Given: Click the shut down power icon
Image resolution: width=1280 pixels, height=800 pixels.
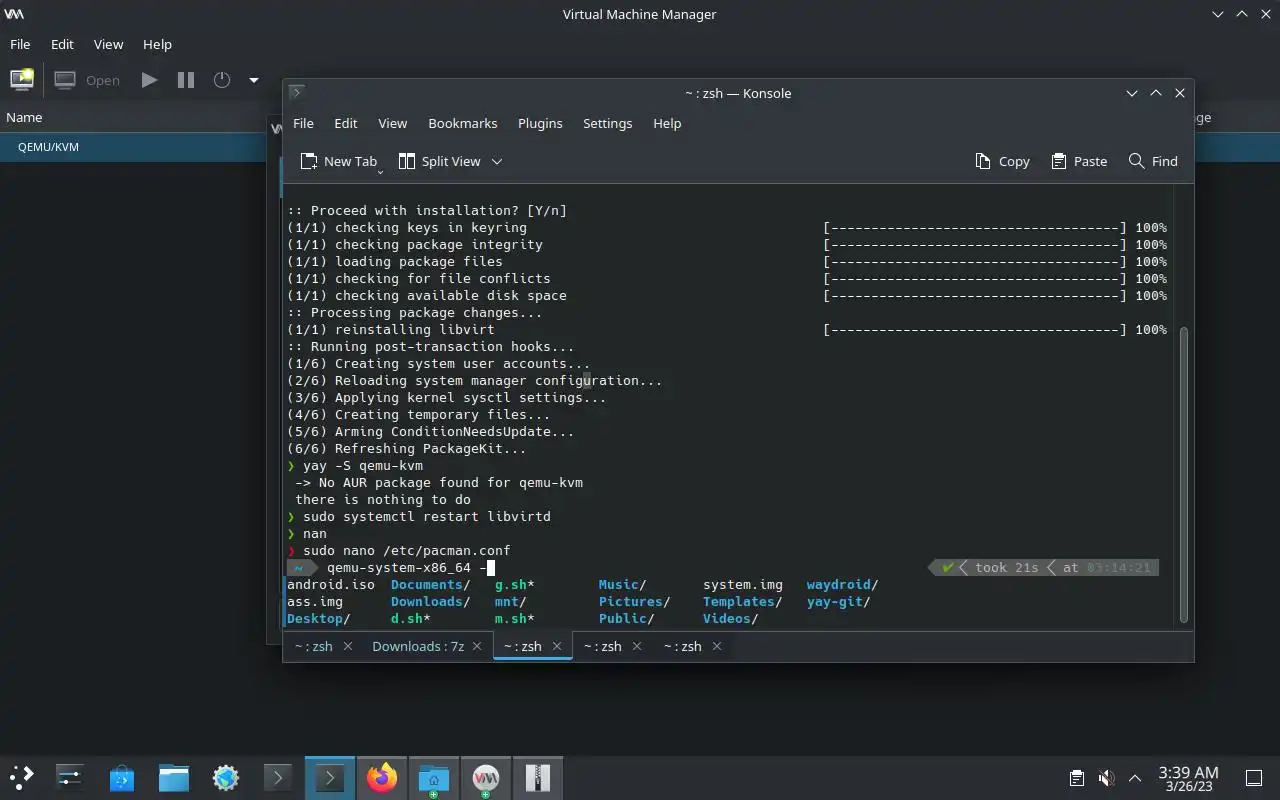Looking at the screenshot, I should [222, 80].
